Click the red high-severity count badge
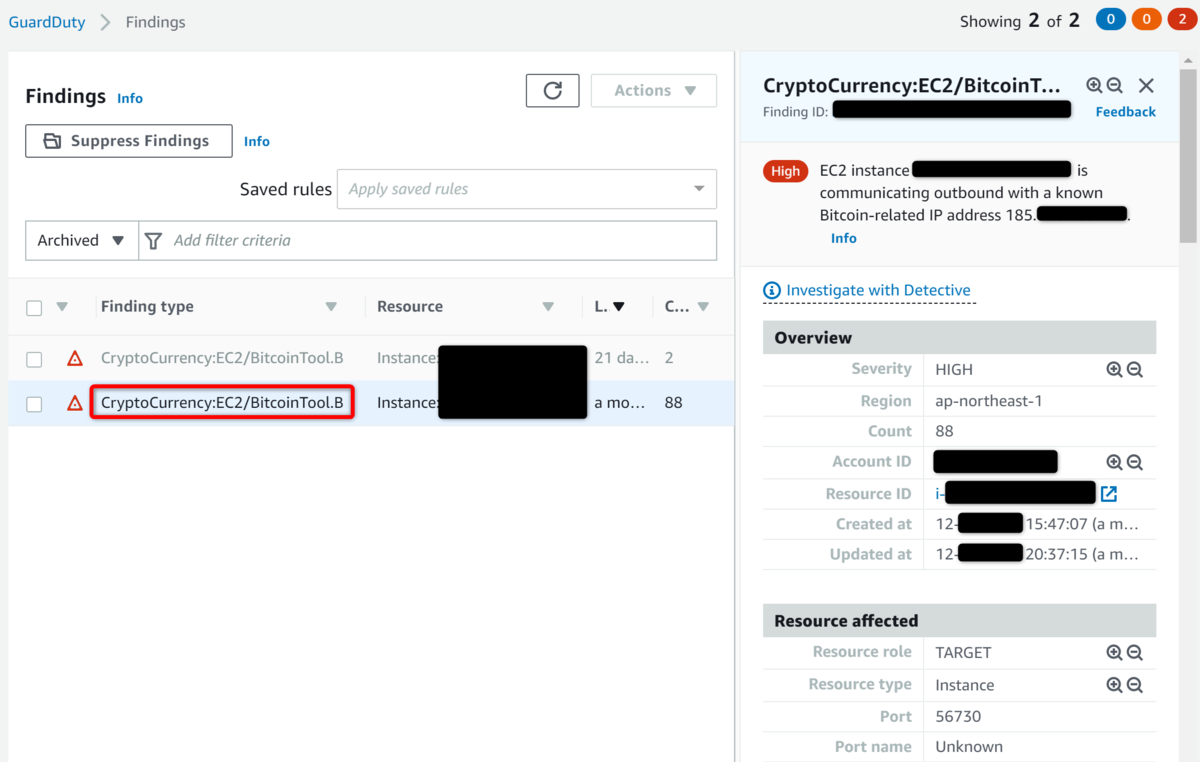The height and width of the screenshot is (762, 1200). tap(1182, 20)
